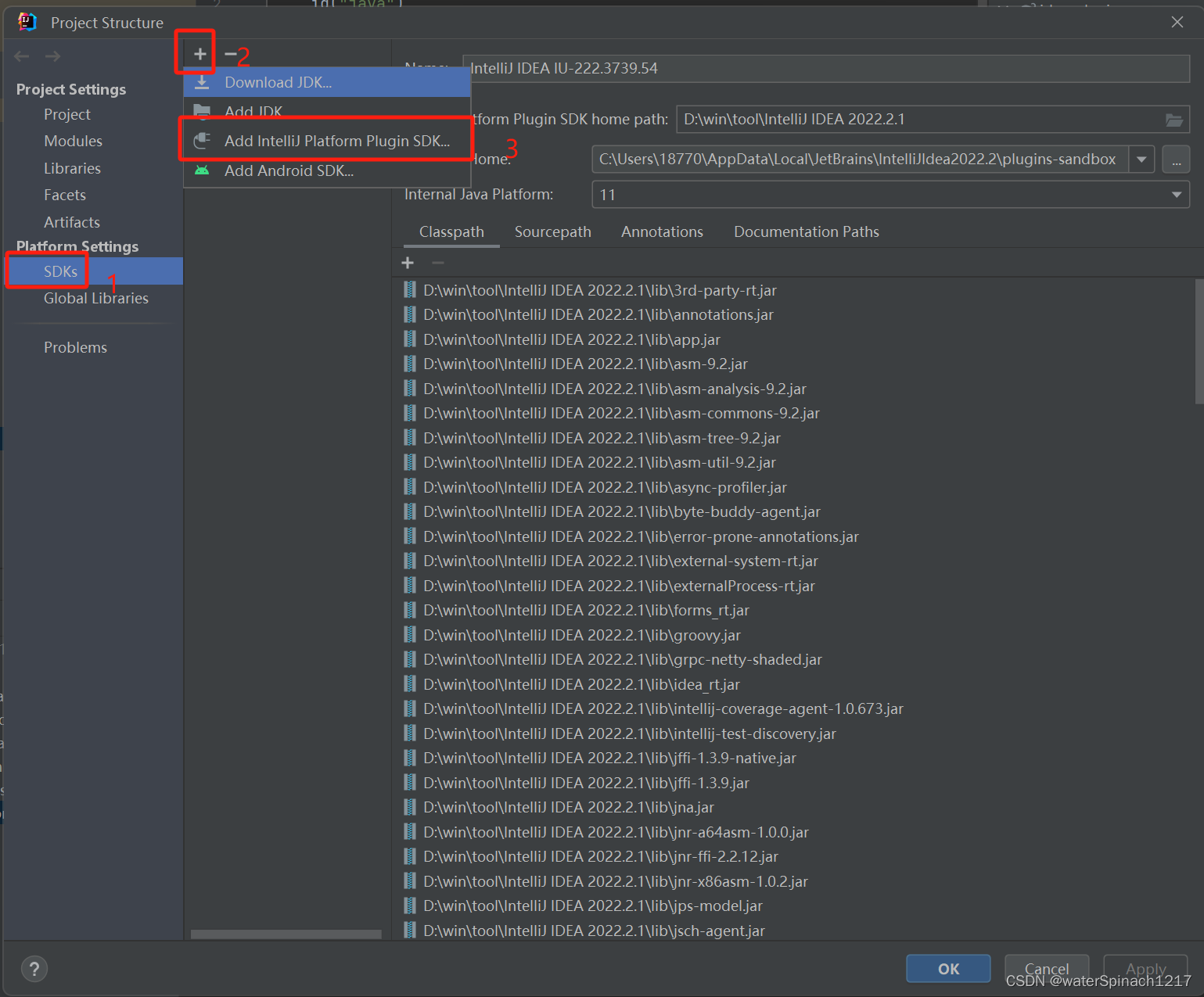Open the Libraries settings page
1204x997 pixels.
coord(72,168)
